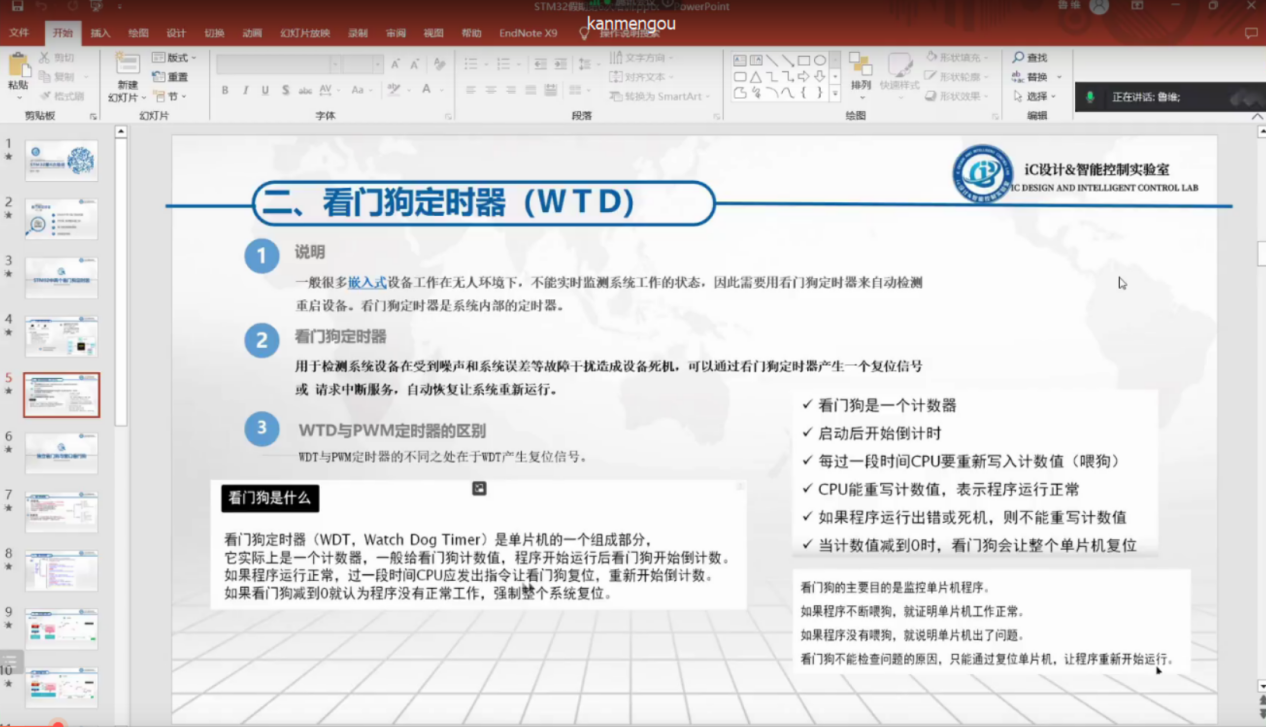The height and width of the screenshot is (727, 1266).
Task: Select the oval shape in shapes gallery
Action: (x=819, y=60)
